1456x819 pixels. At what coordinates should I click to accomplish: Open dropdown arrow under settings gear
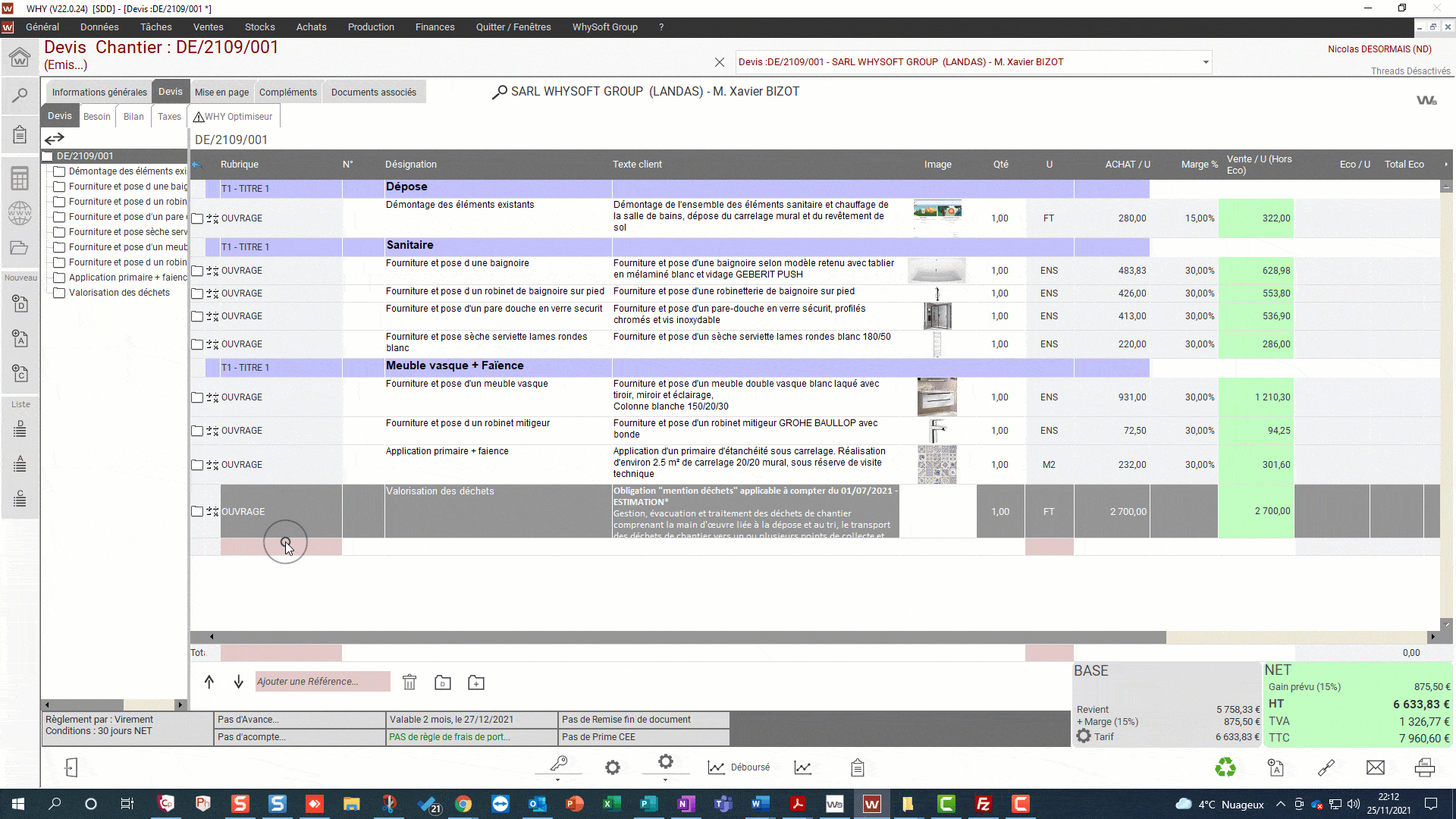[665, 780]
